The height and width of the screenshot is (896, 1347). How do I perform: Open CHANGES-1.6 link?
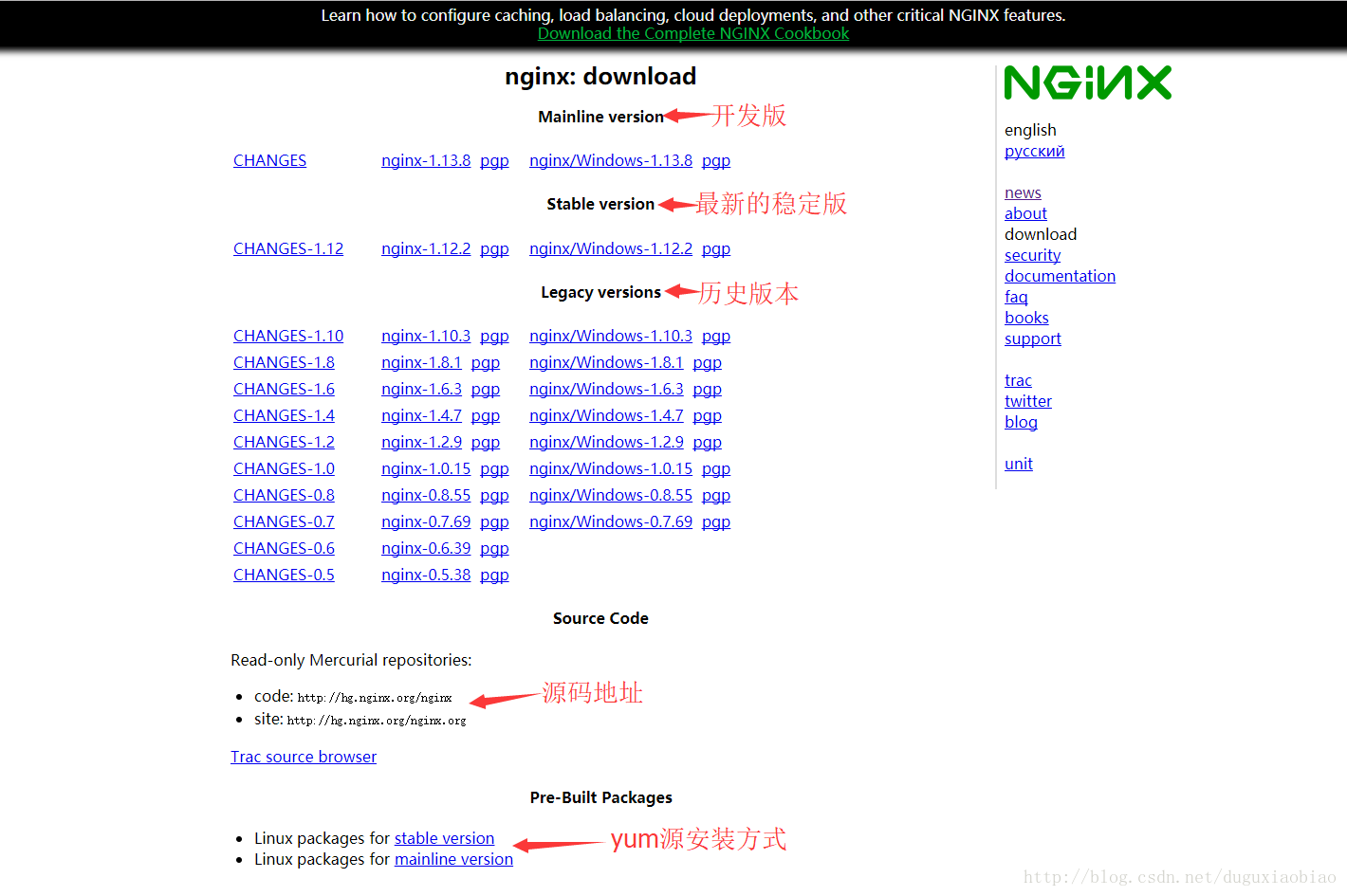[284, 389]
